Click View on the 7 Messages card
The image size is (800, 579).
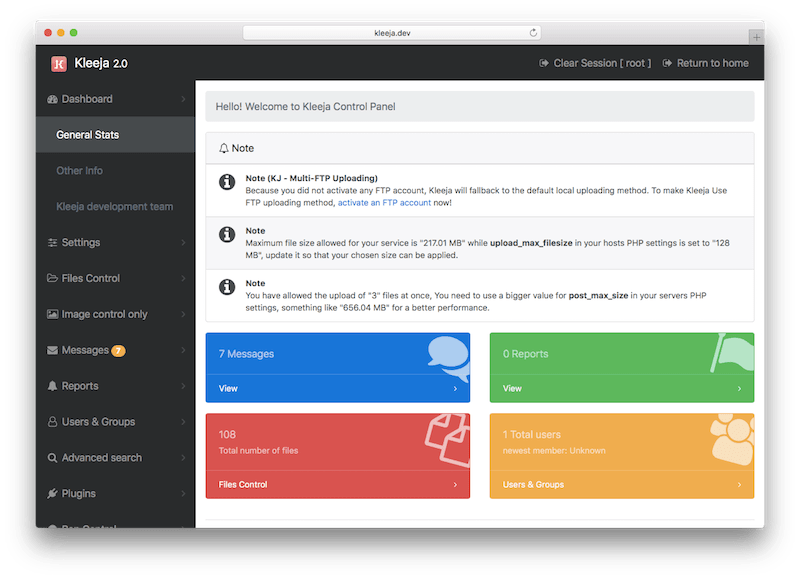(227, 388)
